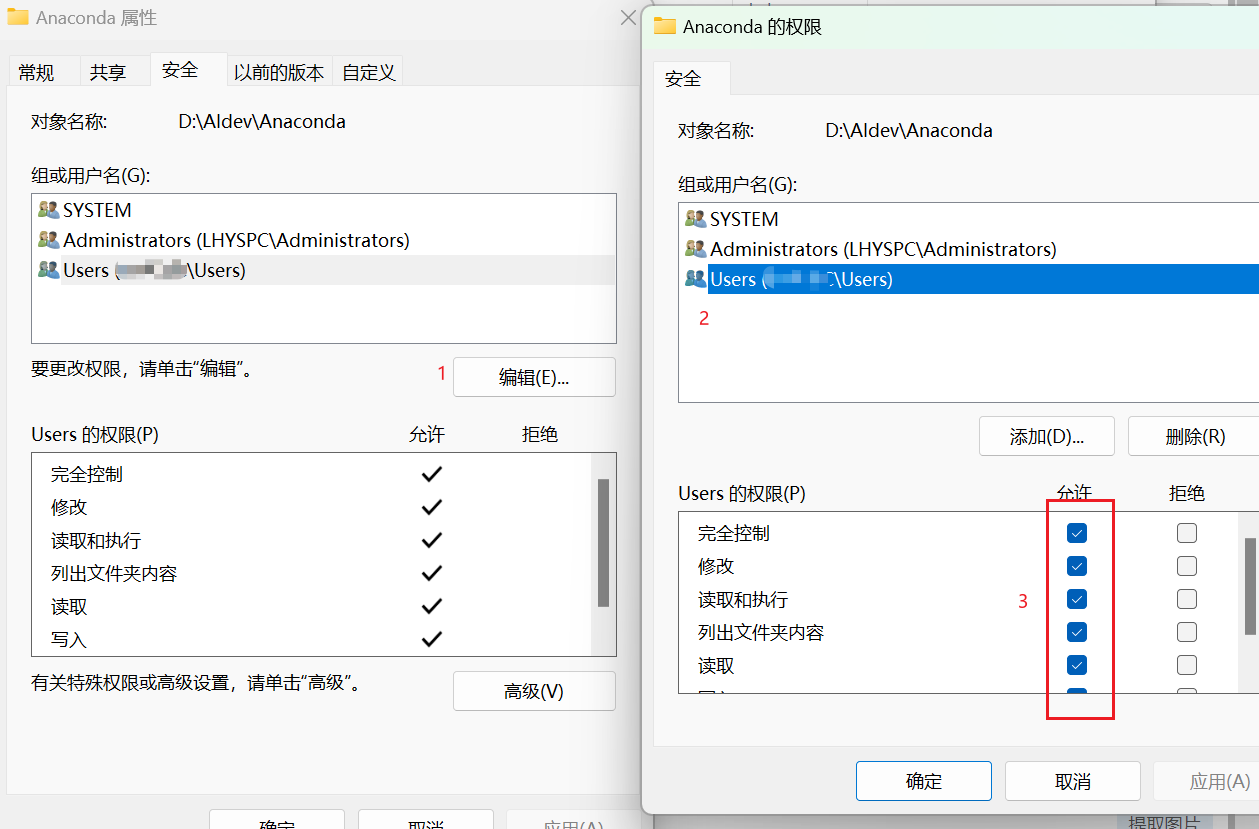This screenshot has height=829, width=1259.
Task: Uncheck 允许 checkbox for 修改
Action: pyautogui.click(x=1077, y=566)
